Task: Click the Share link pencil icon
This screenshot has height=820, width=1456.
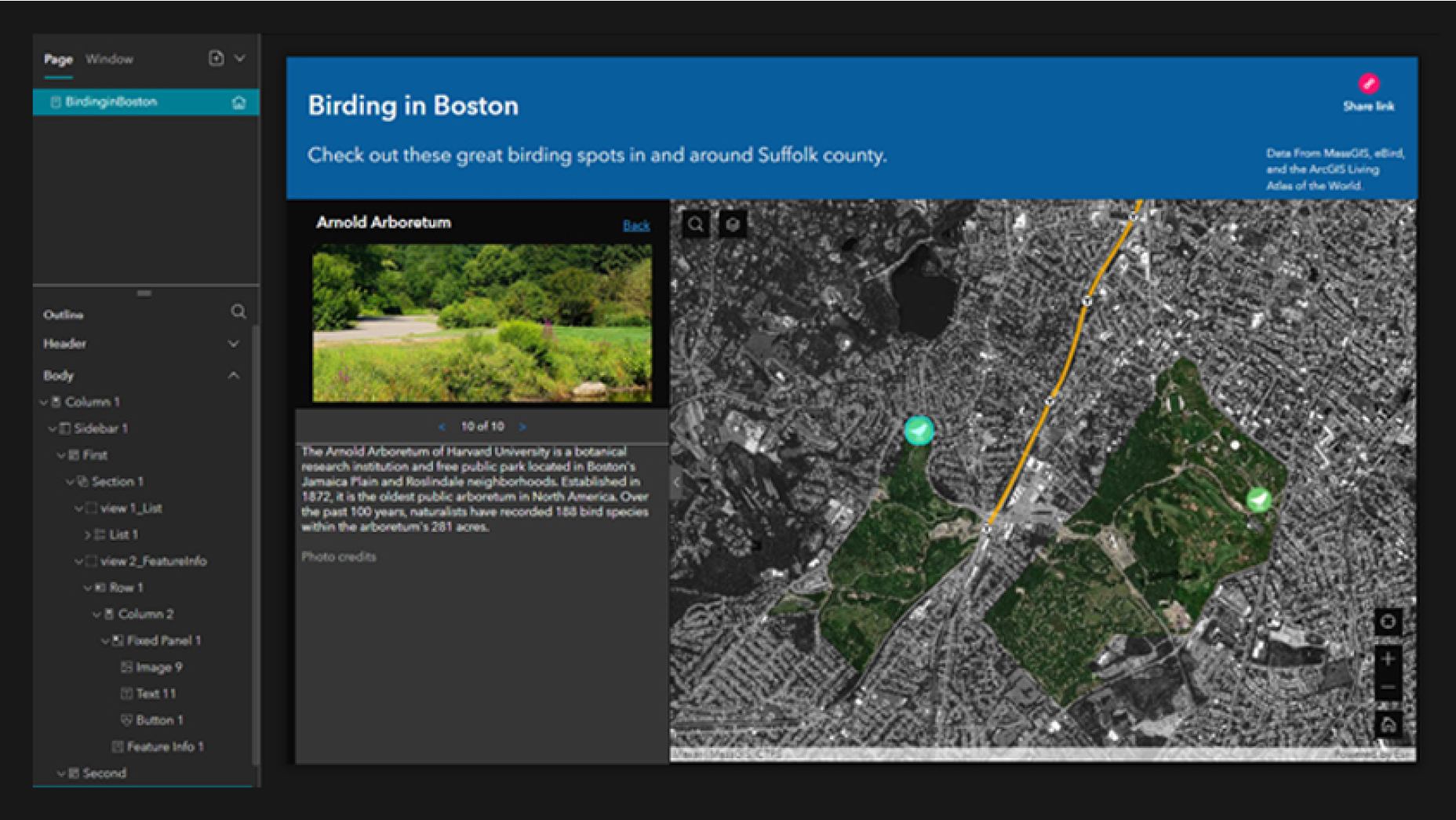Action: (1369, 85)
